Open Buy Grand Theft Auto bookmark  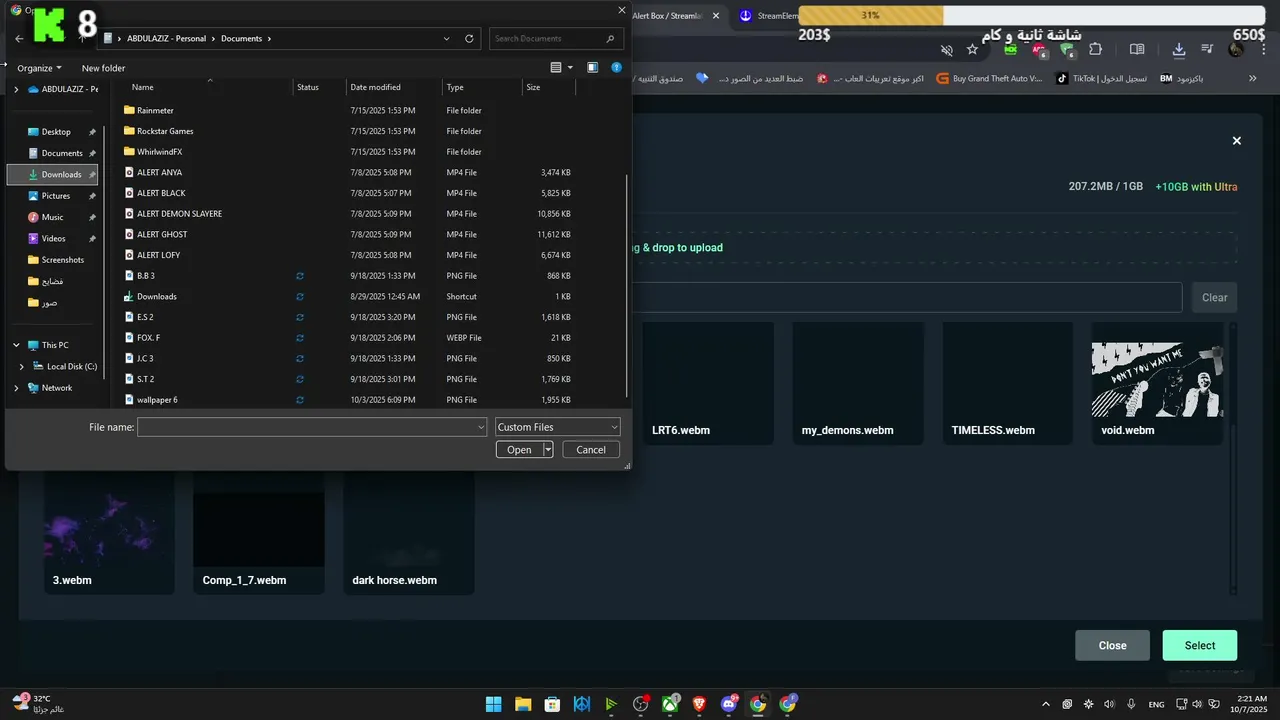pyautogui.click(x=989, y=78)
